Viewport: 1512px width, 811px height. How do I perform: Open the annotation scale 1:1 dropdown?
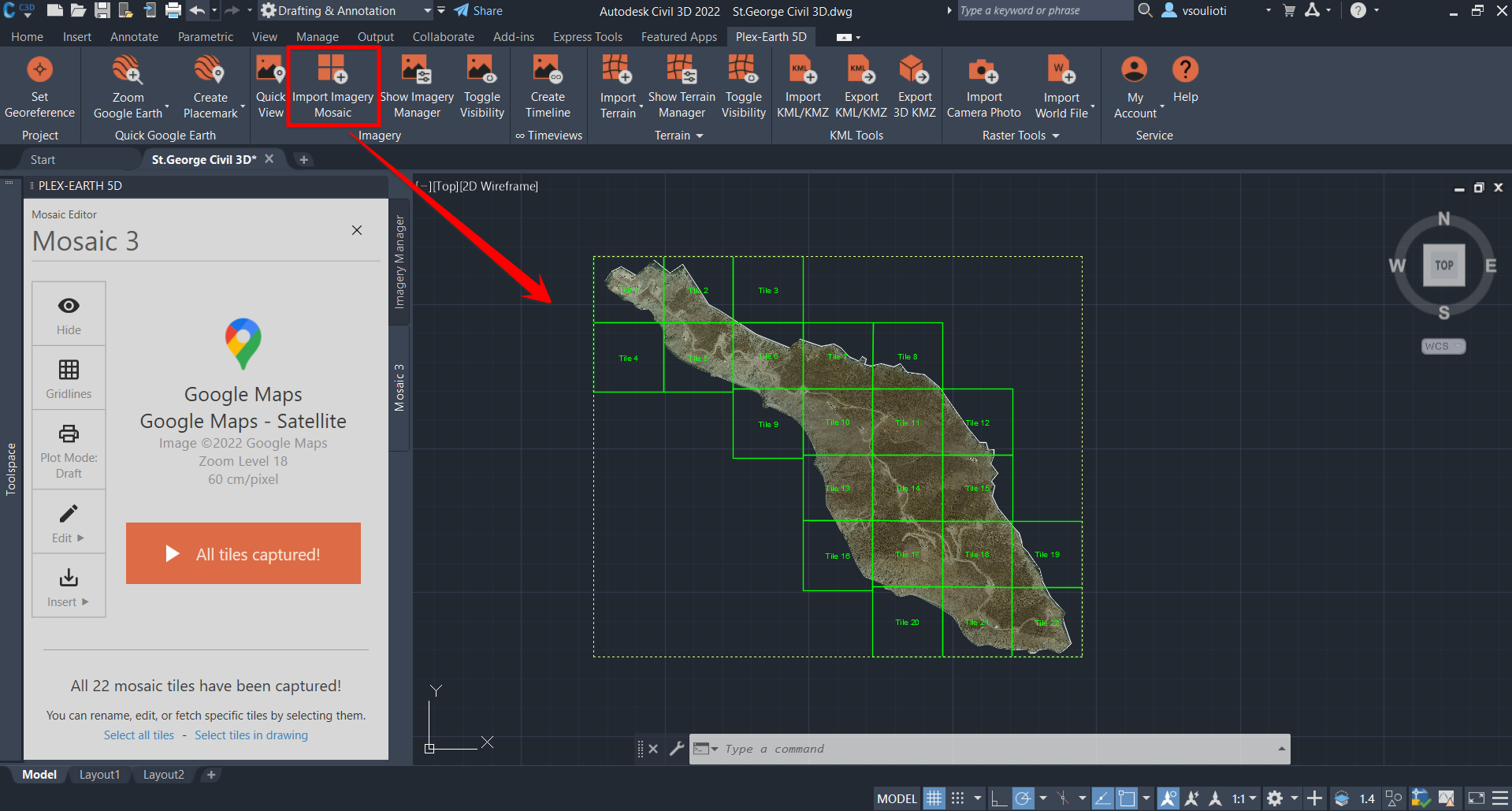pos(1244,798)
